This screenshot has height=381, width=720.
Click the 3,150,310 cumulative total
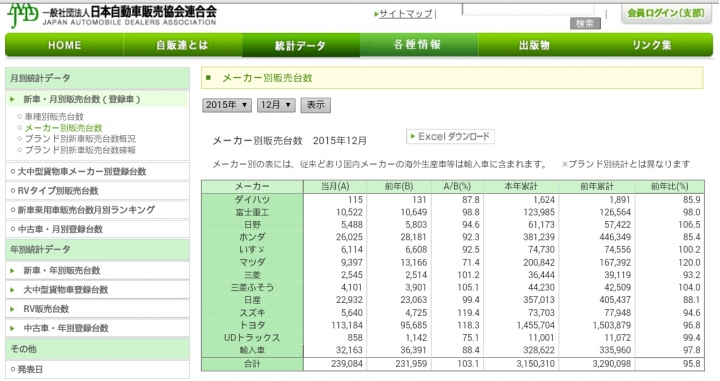534,364
